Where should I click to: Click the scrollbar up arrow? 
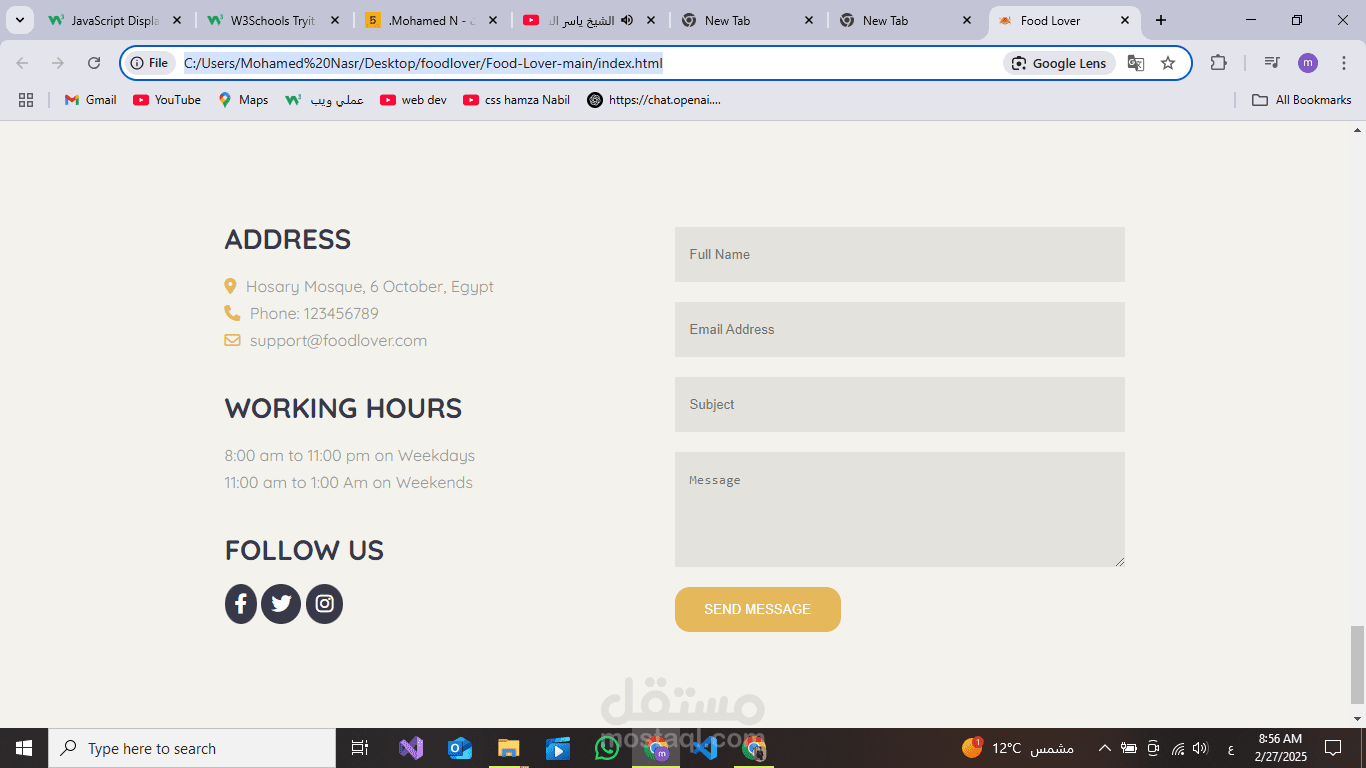[1357, 130]
